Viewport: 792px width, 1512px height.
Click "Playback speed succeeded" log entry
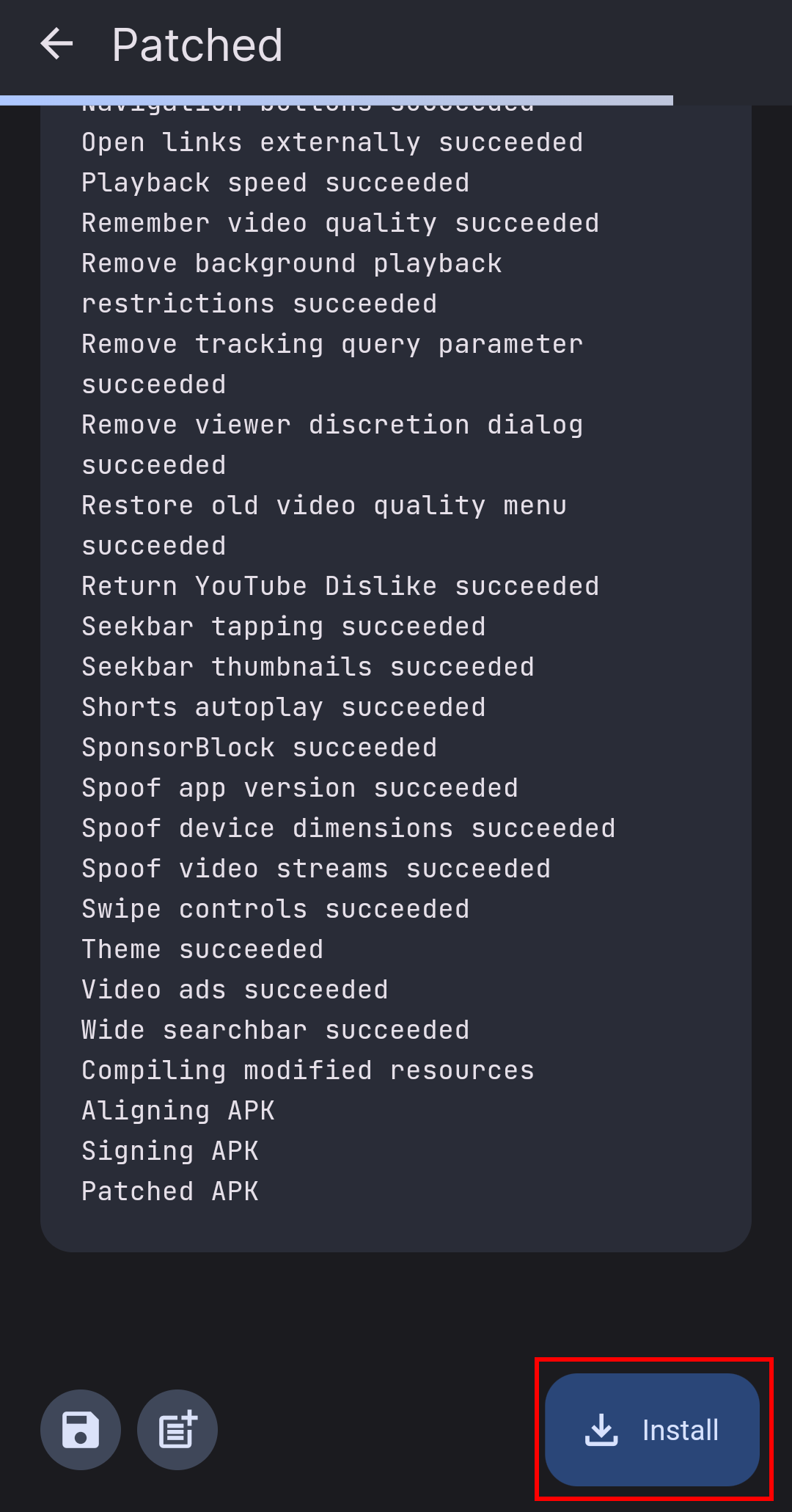pos(275,183)
